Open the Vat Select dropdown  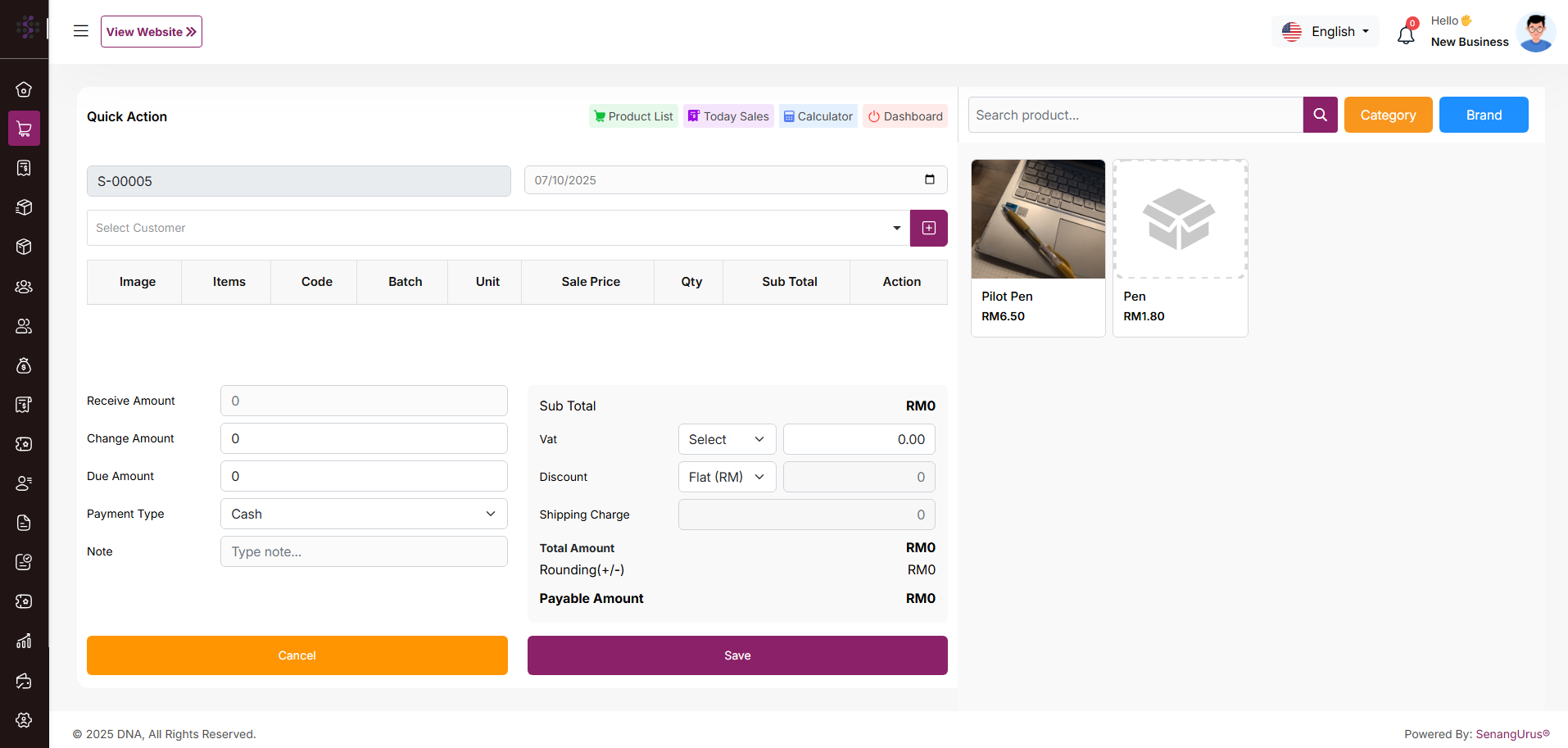(727, 439)
